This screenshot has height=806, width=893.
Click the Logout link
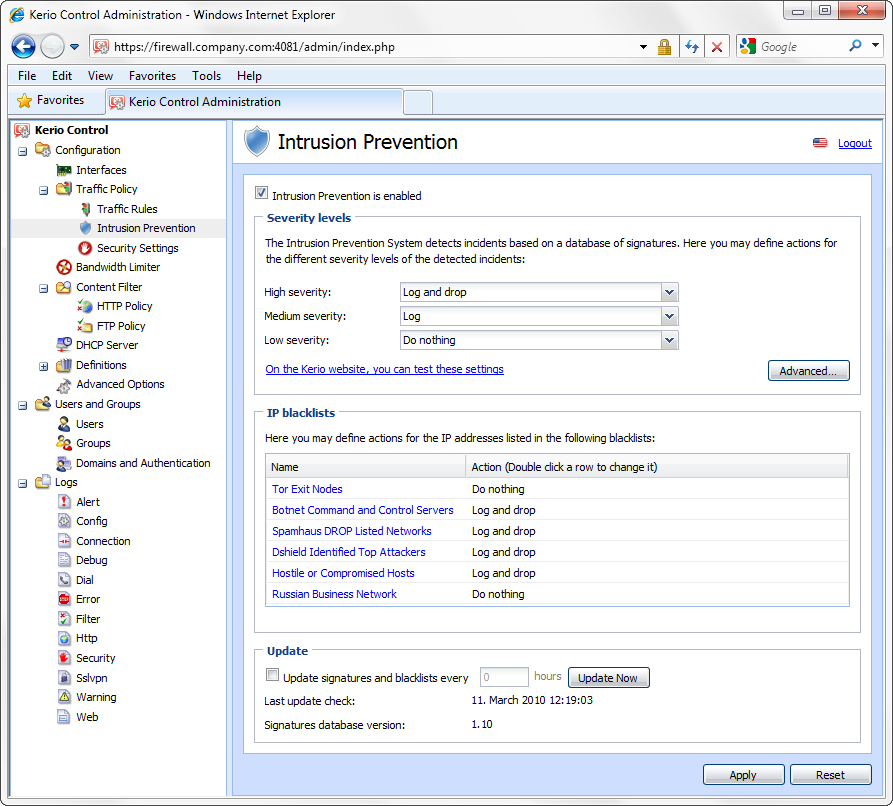[854, 143]
